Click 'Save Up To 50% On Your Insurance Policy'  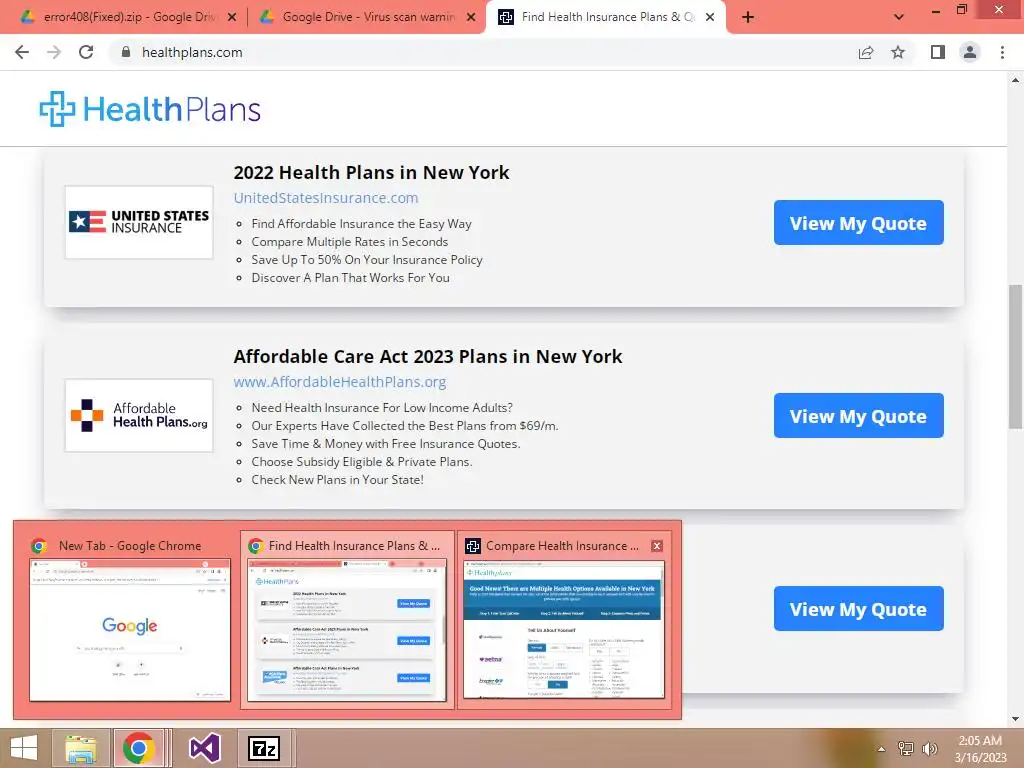(x=367, y=260)
